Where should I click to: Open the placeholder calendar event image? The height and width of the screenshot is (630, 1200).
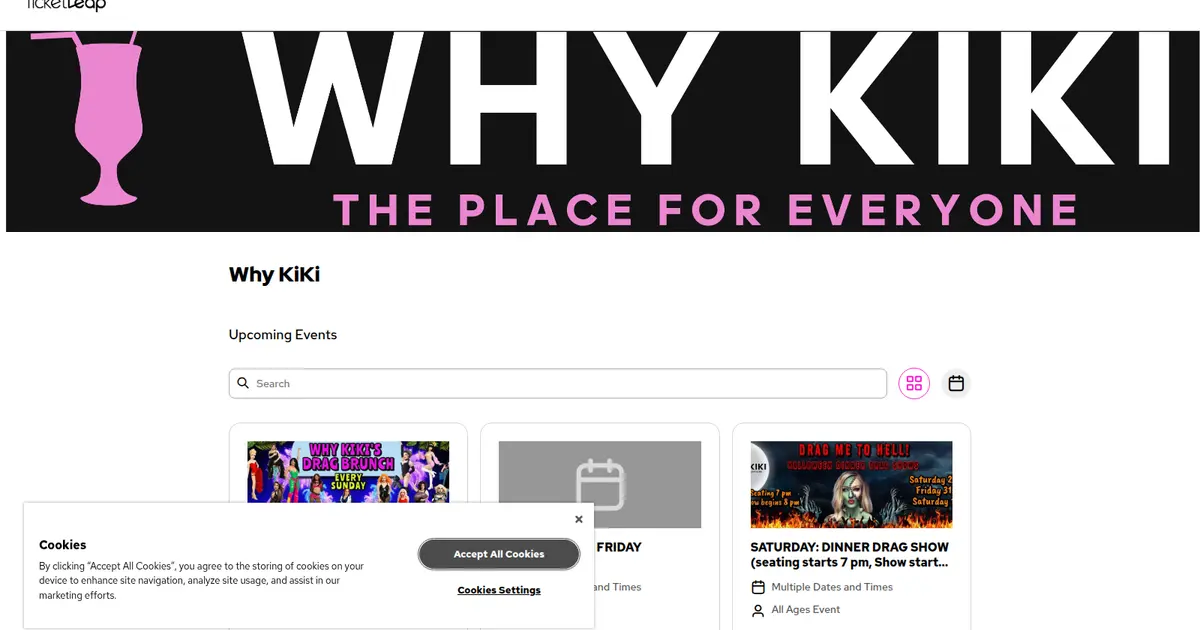(600, 485)
